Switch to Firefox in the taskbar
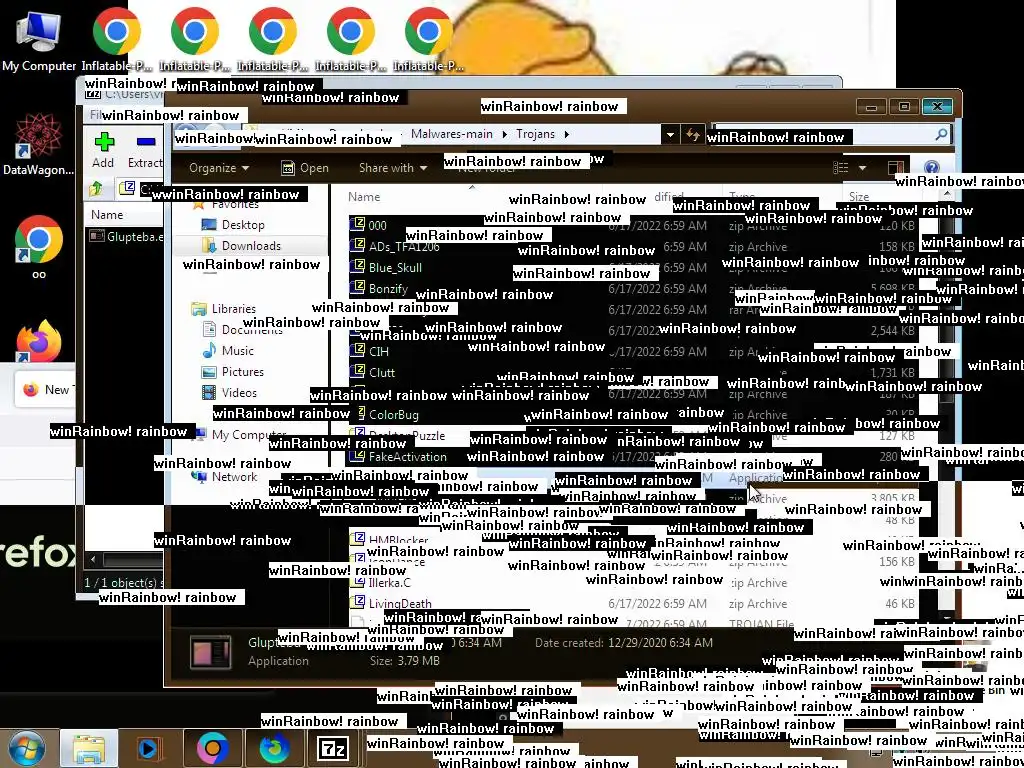The width and height of the screenshot is (1024, 768). coord(274,748)
